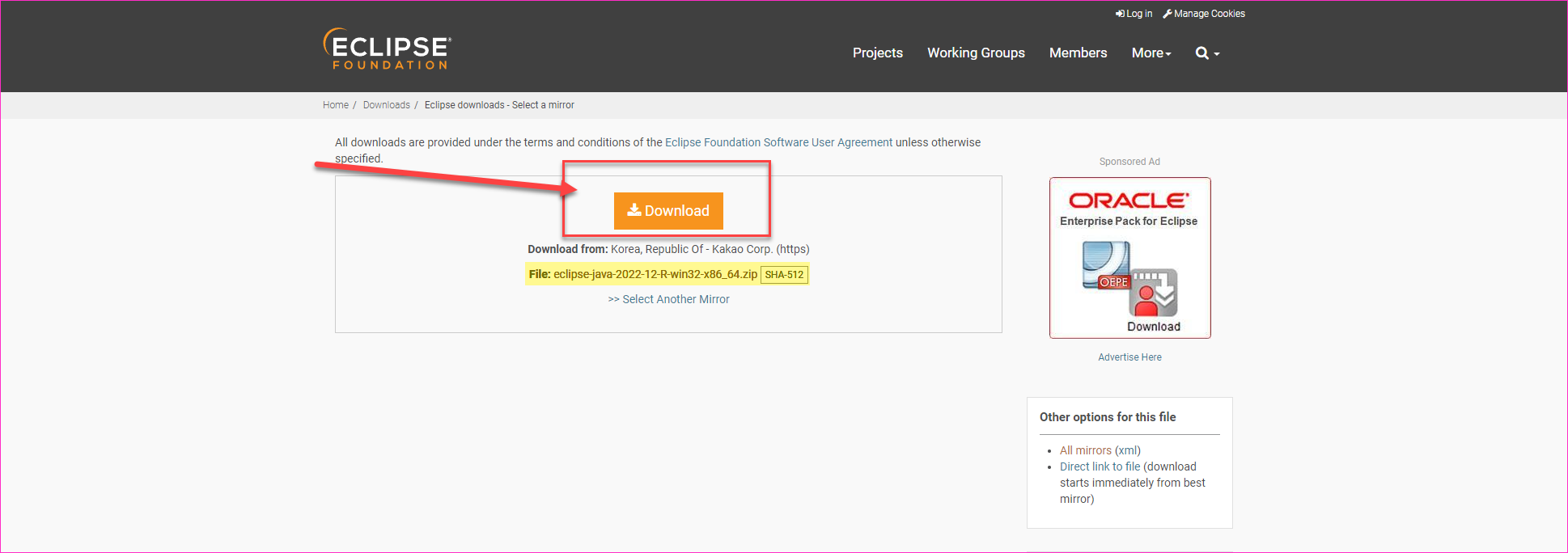Open the Projects menu item
This screenshot has height=553, width=1568.
pyautogui.click(x=878, y=53)
